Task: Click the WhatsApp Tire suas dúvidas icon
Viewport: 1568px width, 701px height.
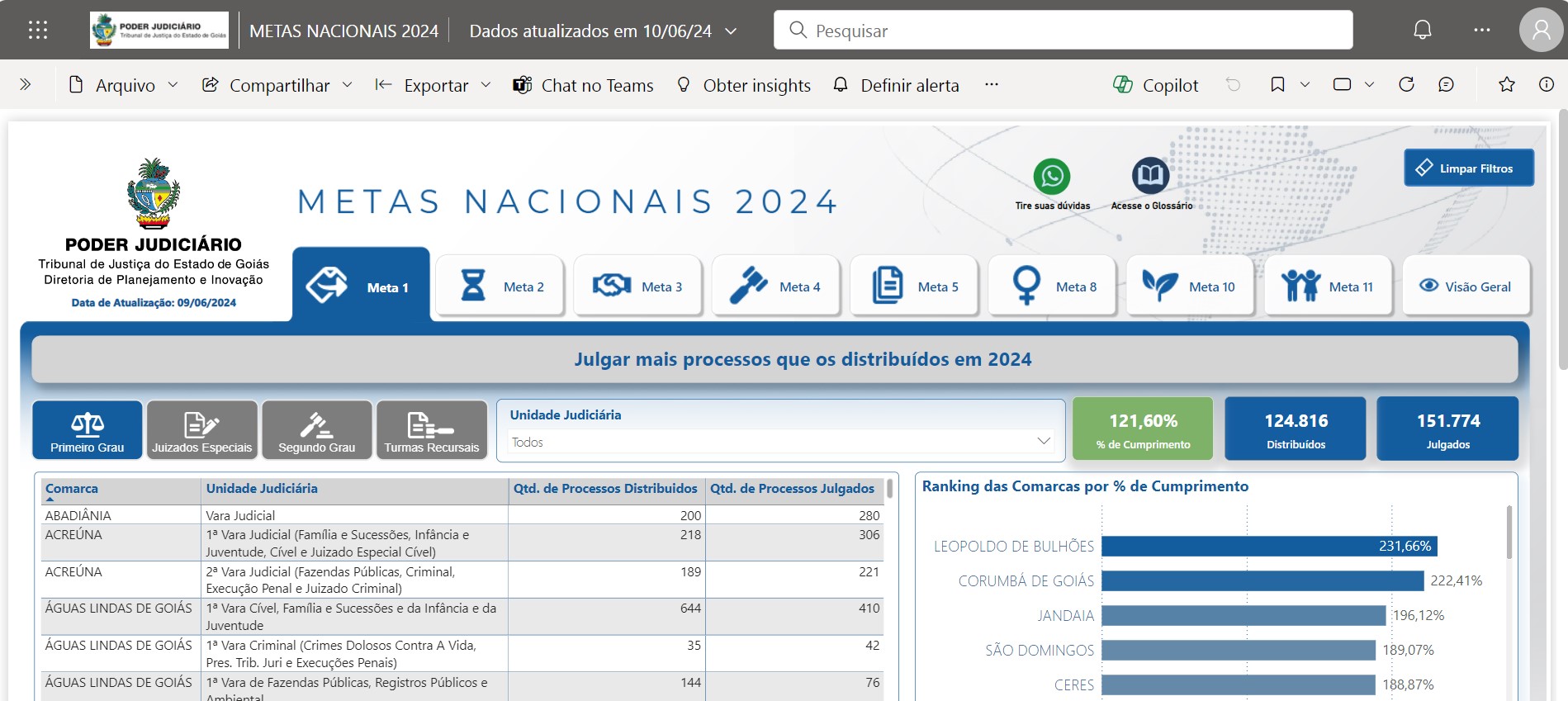Action: (x=1052, y=176)
